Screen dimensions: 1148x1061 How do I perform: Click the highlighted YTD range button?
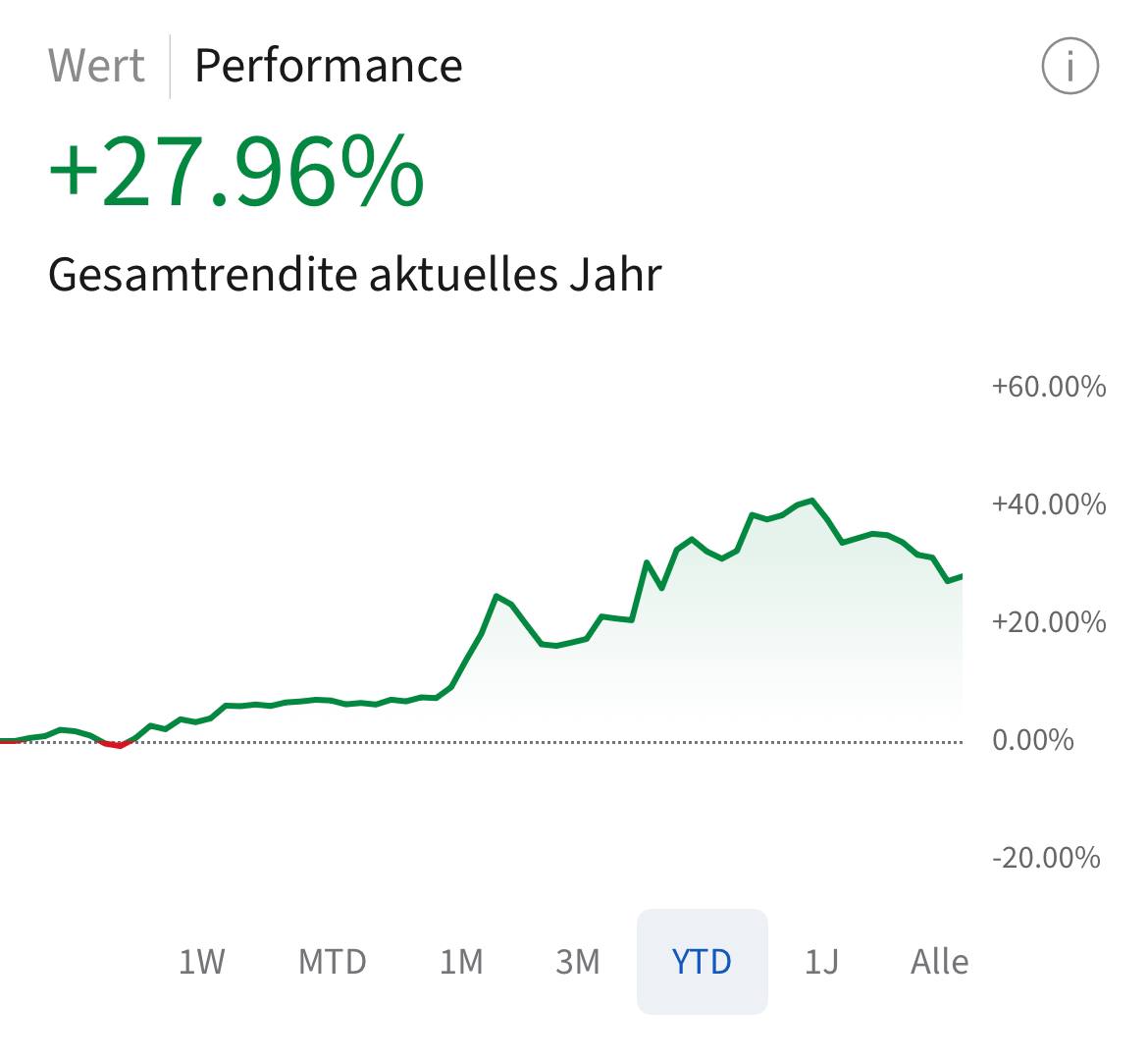tap(702, 961)
